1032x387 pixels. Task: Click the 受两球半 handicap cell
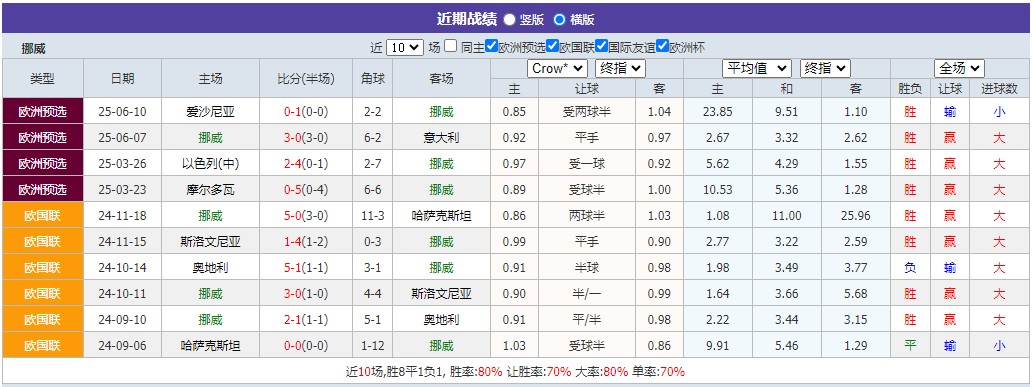pyautogui.click(x=586, y=112)
